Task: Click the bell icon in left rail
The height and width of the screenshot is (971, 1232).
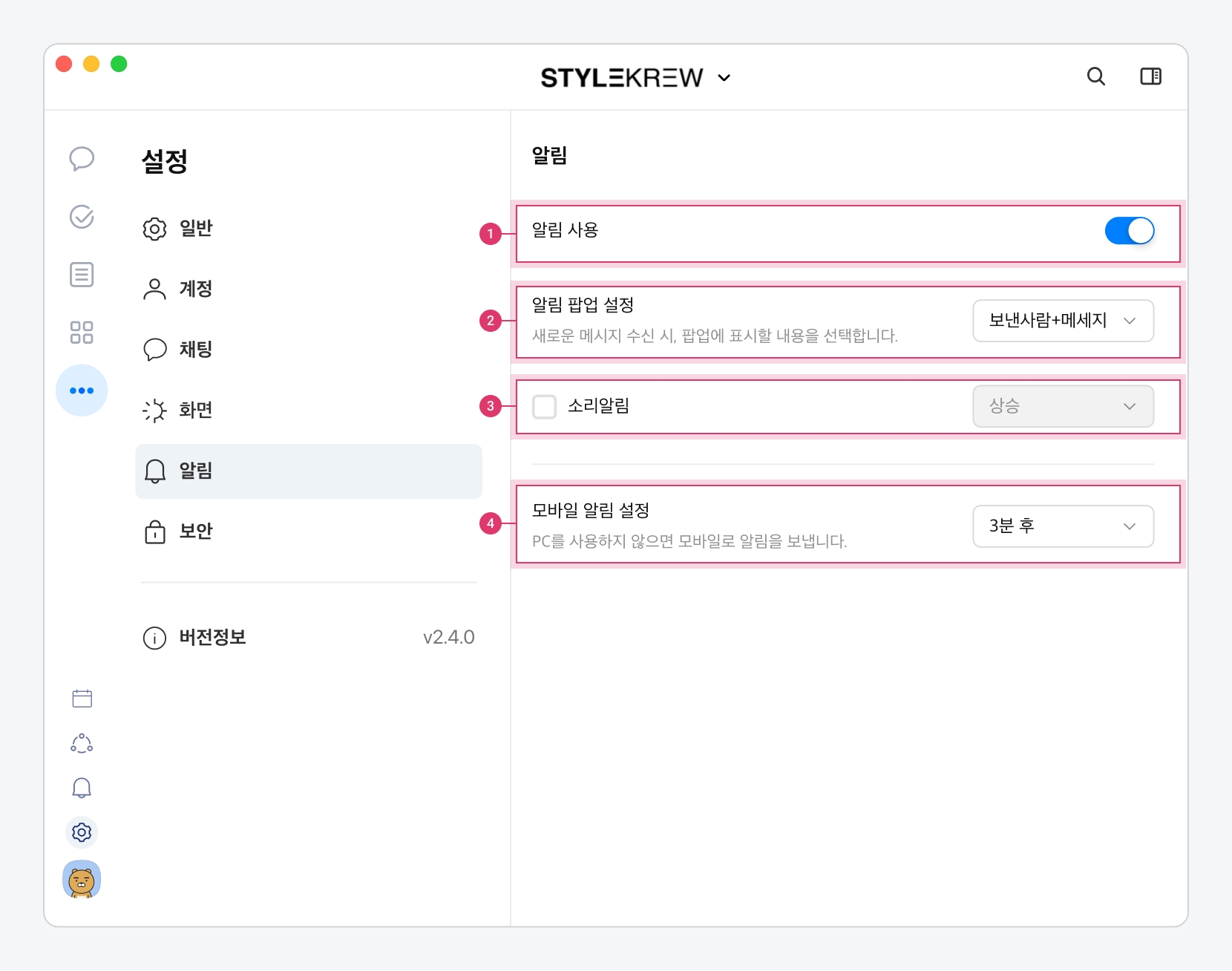Action: click(82, 788)
